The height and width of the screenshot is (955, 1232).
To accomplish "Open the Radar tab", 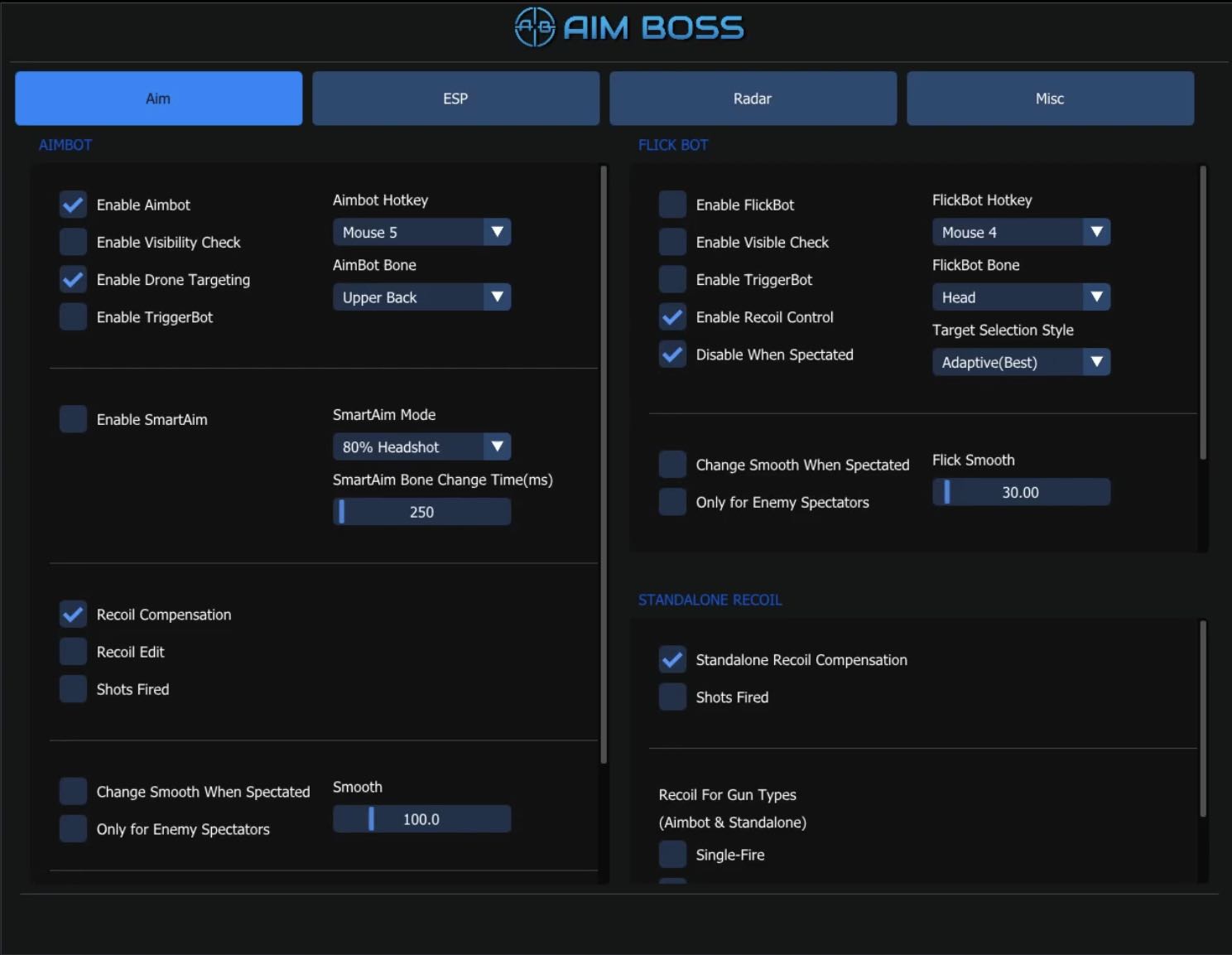I will point(753,99).
